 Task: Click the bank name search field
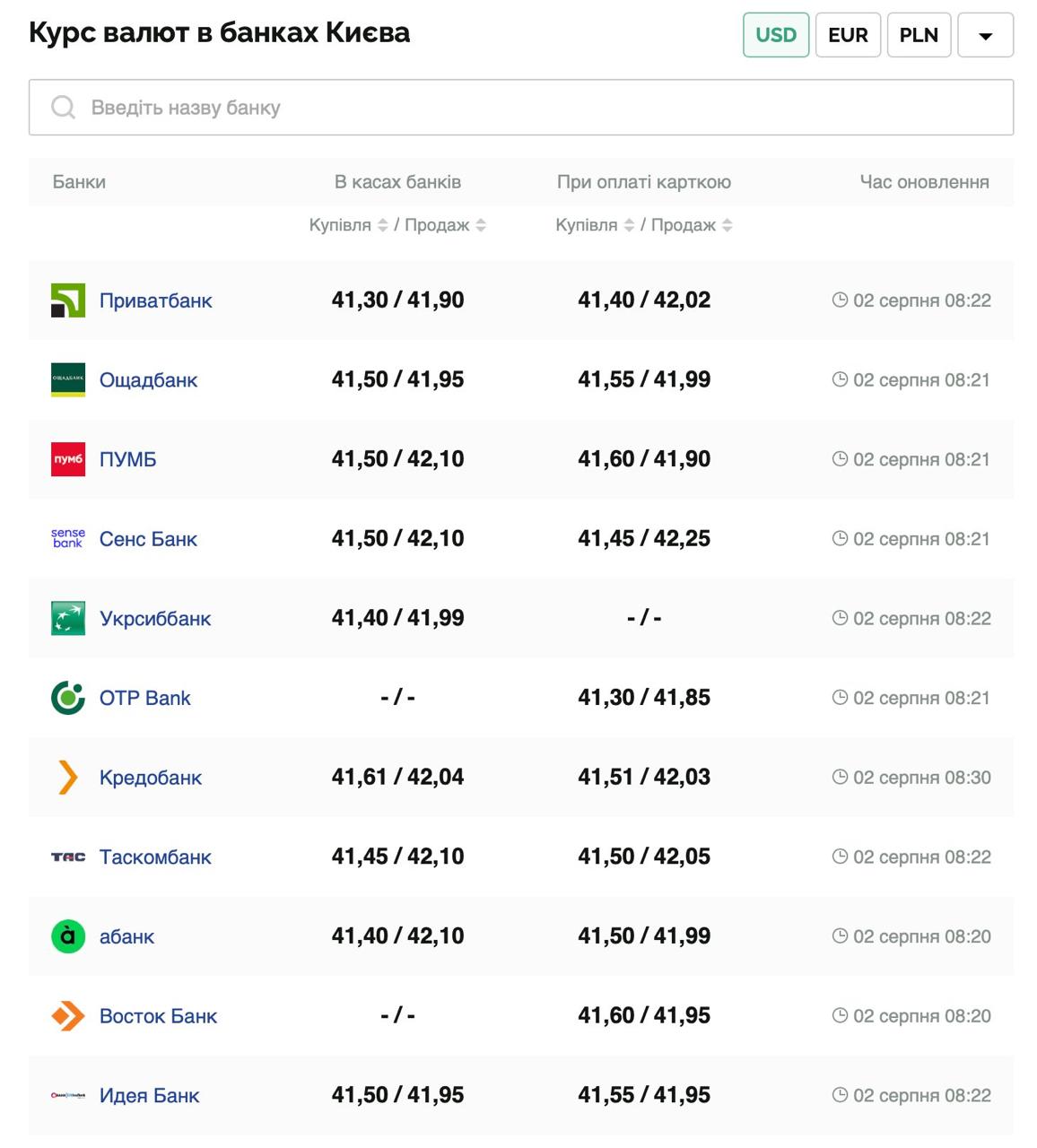point(520,108)
